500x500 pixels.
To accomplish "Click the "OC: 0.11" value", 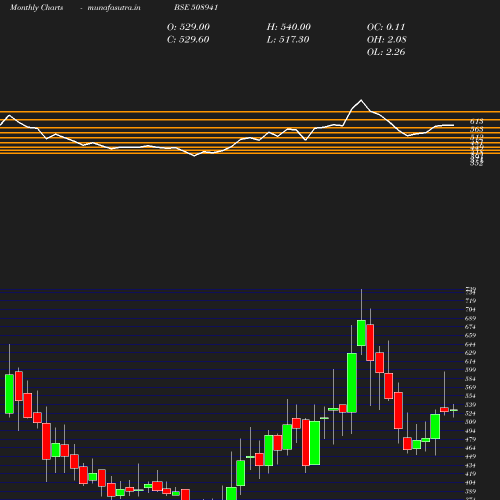I will pyautogui.click(x=386, y=27).
